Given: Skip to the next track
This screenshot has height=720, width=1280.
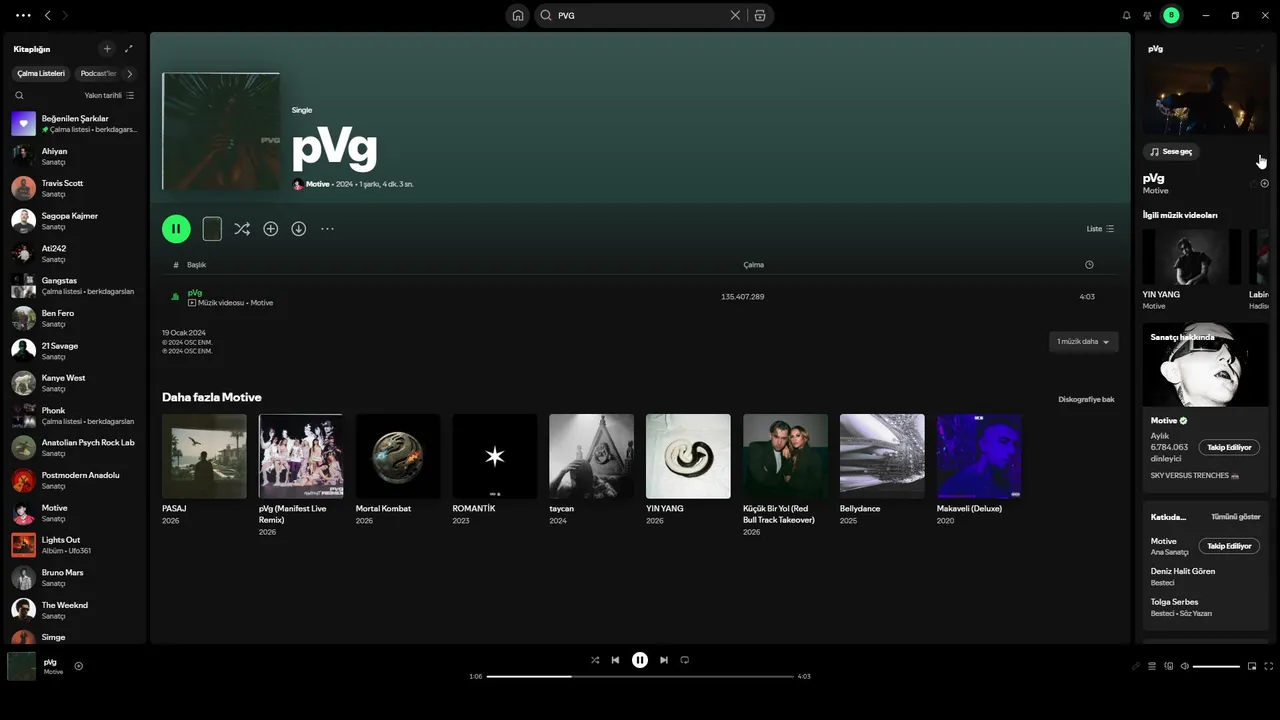Looking at the screenshot, I should tap(664, 660).
